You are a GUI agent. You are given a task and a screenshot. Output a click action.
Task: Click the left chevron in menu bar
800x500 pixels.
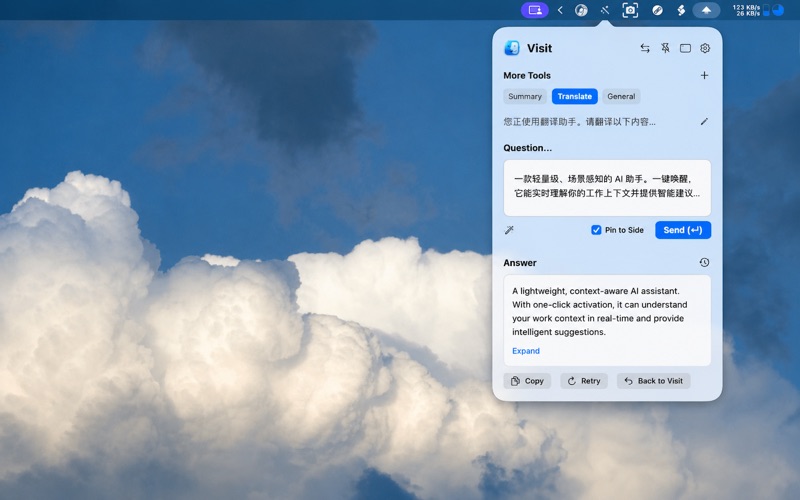click(560, 10)
